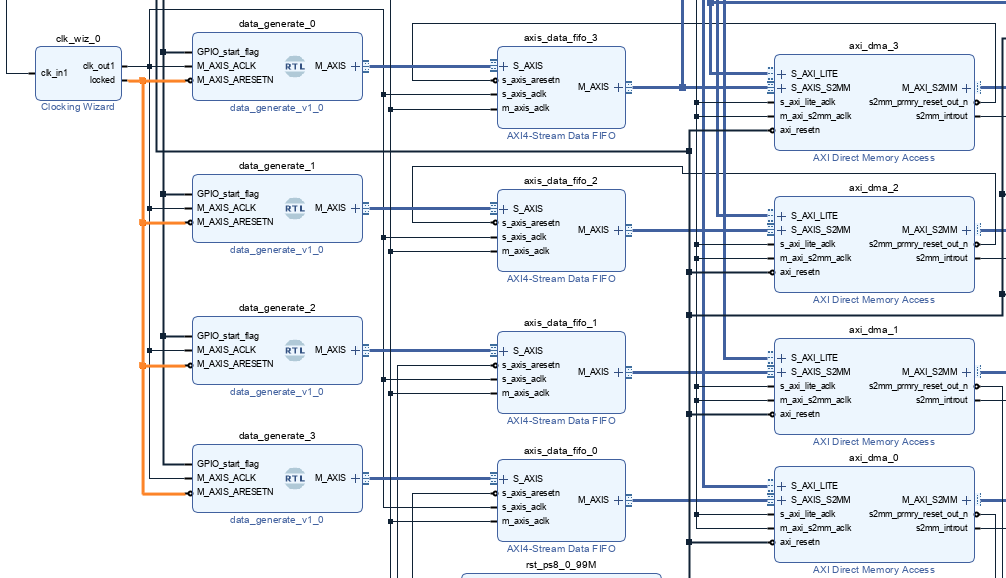This screenshot has height=578, width=1006.
Task: Select the rst_ps8_0_99M block title
Action: pyautogui.click(x=561, y=565)
